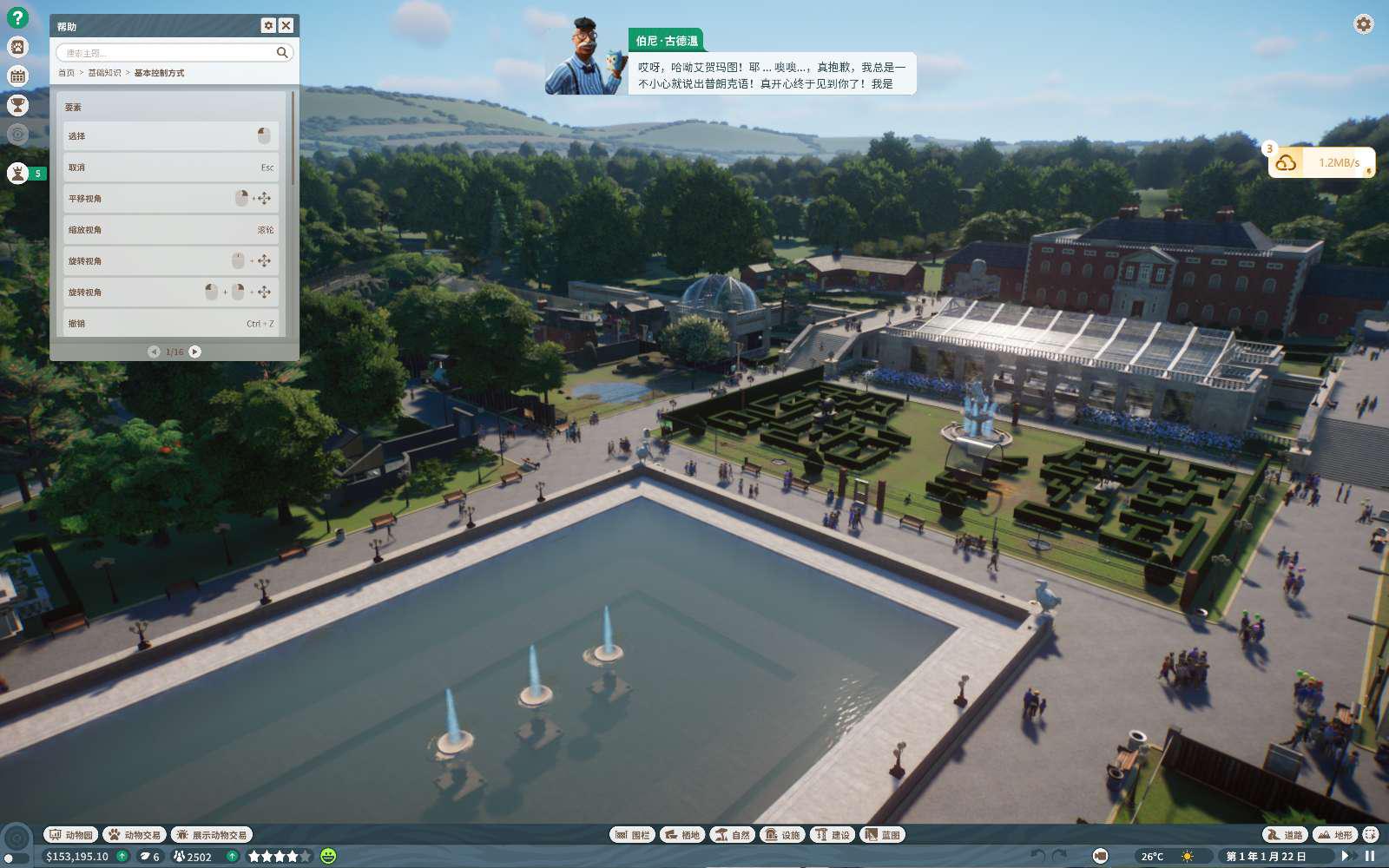Go to 基础知识 breadcrumb link
1389x868 pixels.
click(x=104, y=73)
